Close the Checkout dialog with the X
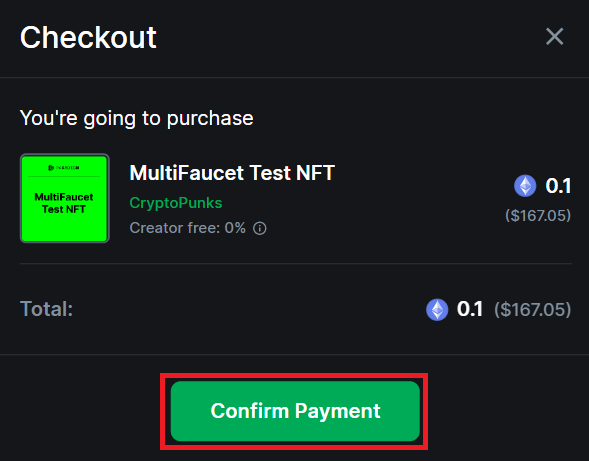589x461 pixels. [554, 36]
